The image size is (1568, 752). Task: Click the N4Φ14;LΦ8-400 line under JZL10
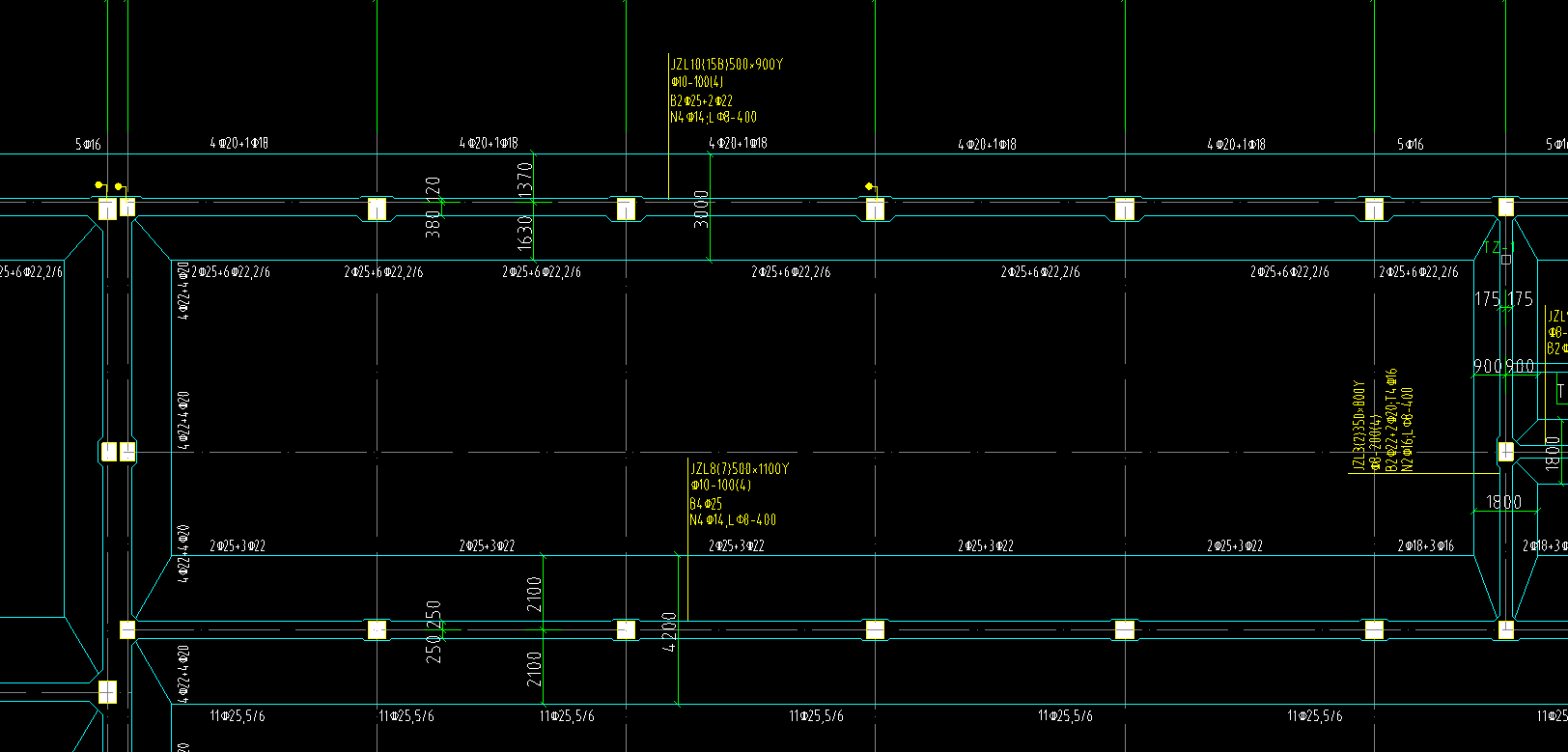click(714, 118)
